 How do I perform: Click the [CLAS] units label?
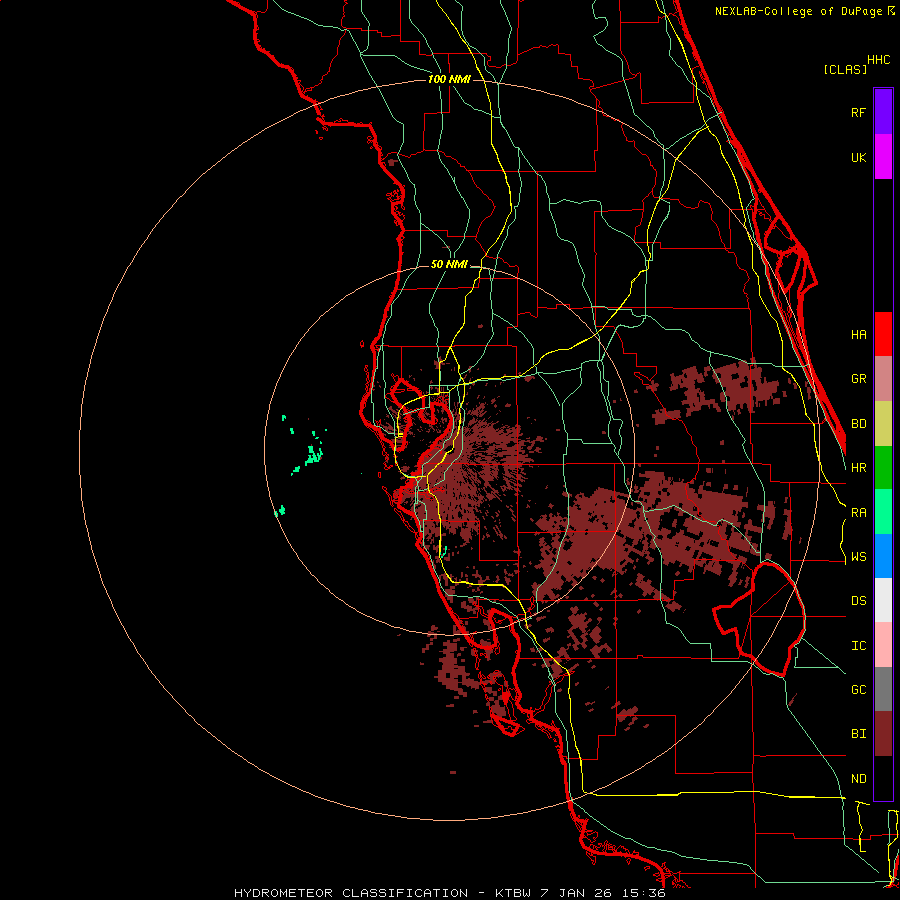tap(845, 69)
